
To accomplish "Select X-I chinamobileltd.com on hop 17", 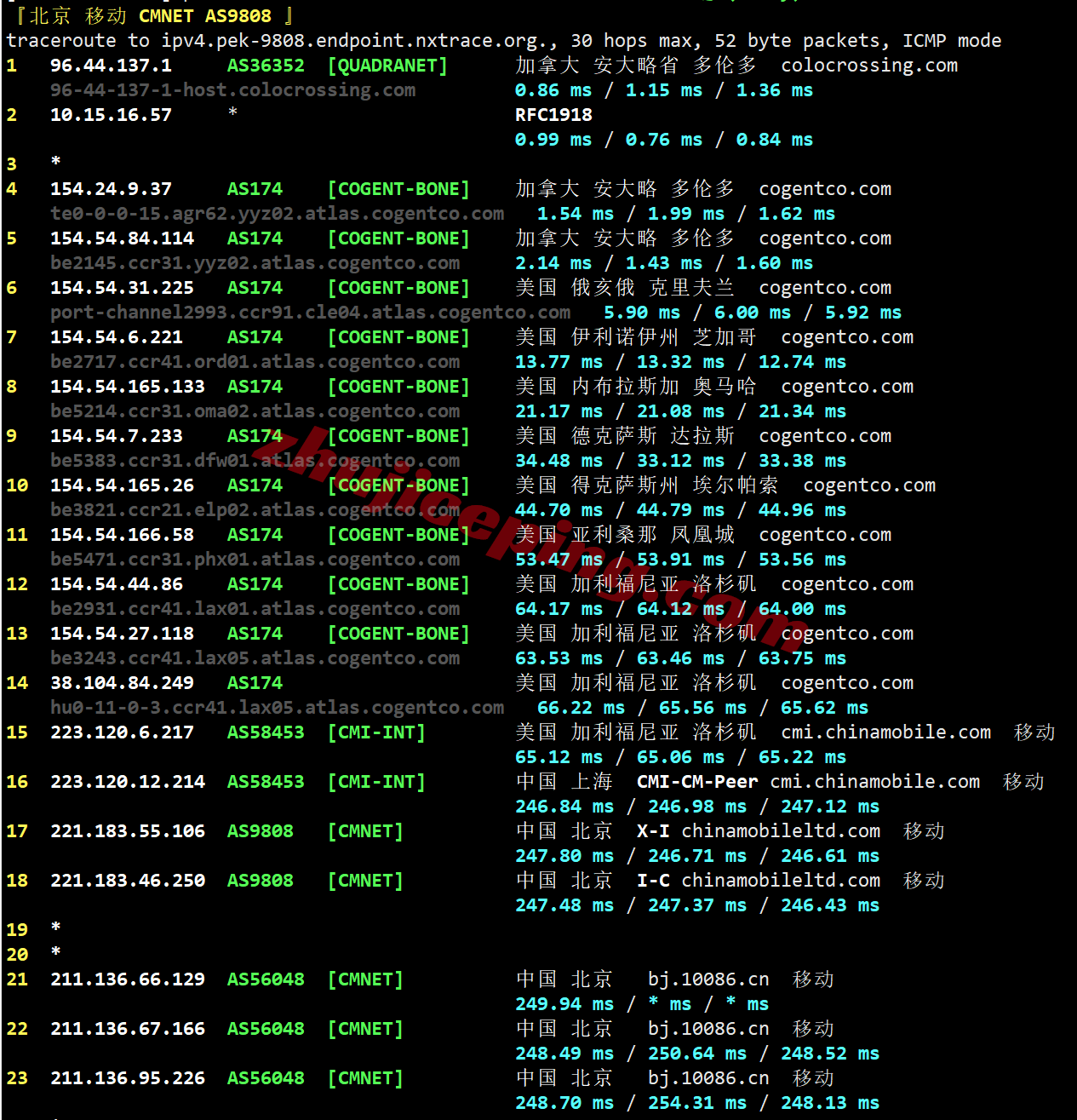I will tap(759, 831).
